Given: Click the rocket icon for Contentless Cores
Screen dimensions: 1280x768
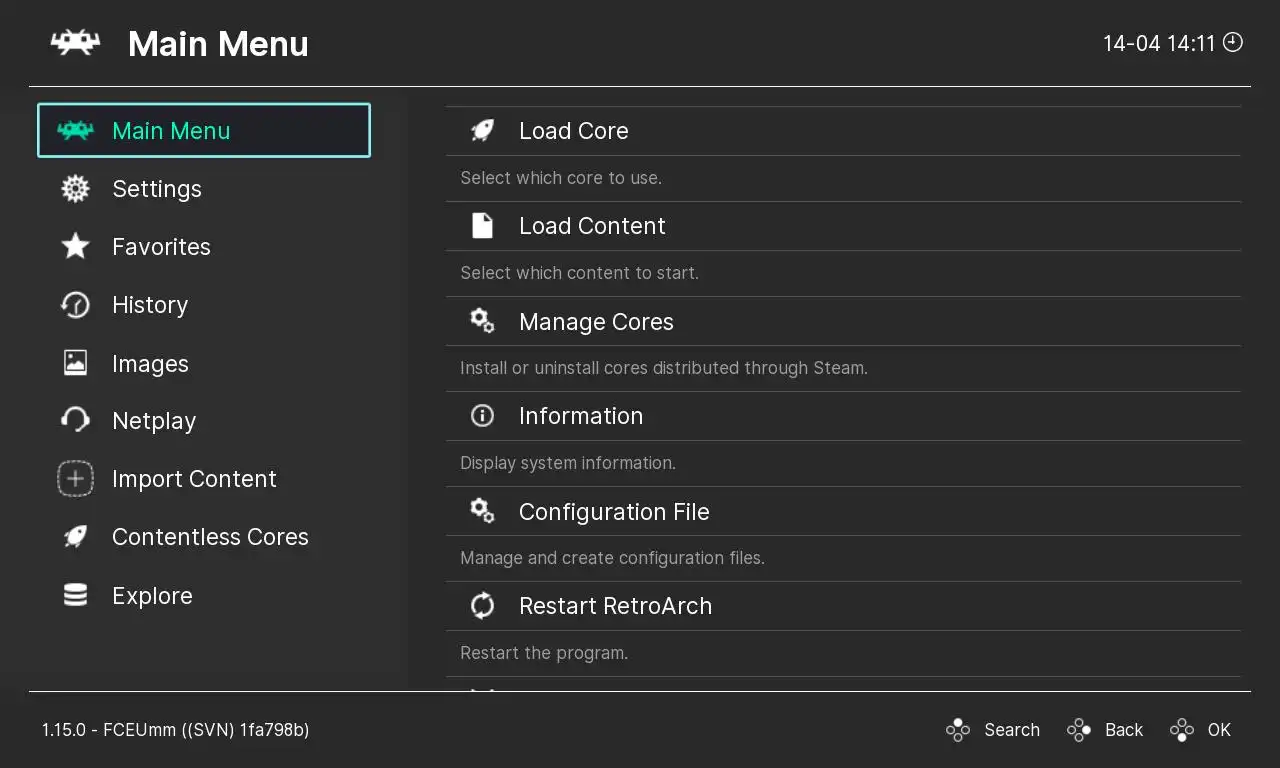Looking at the screenshot, I should pos(75,537).
